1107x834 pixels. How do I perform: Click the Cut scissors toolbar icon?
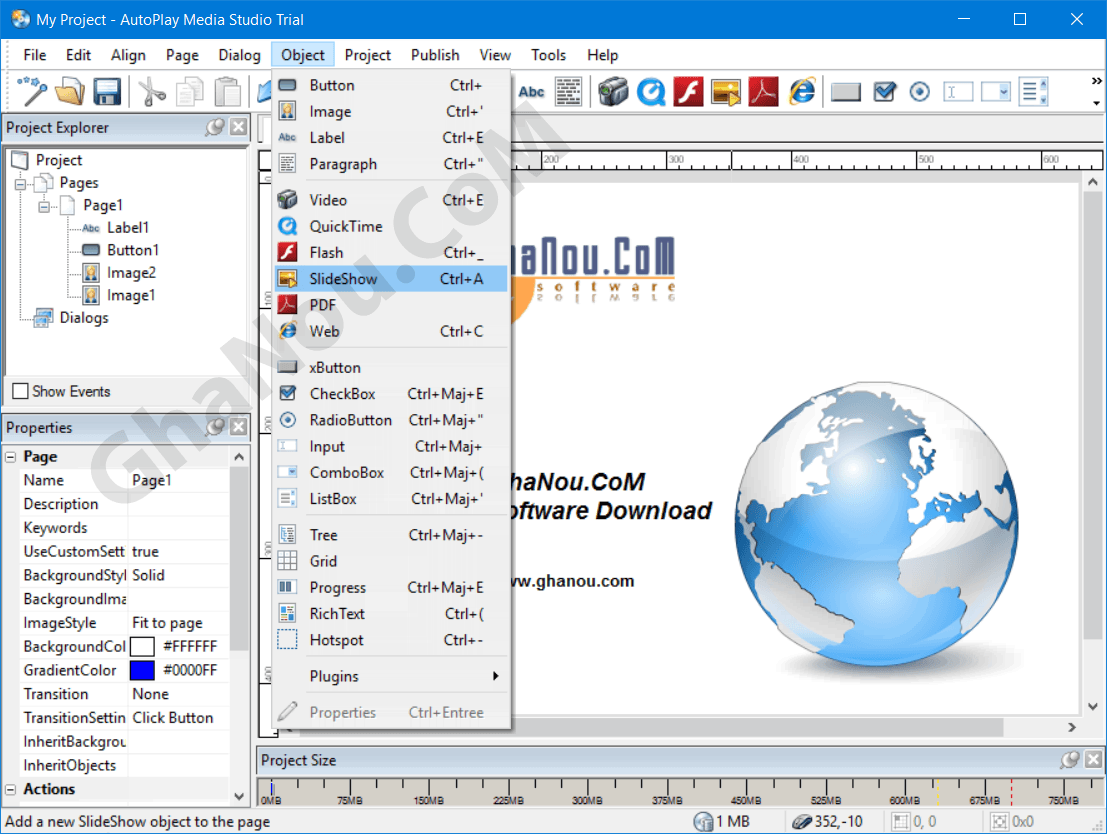[x=151, y=92]
